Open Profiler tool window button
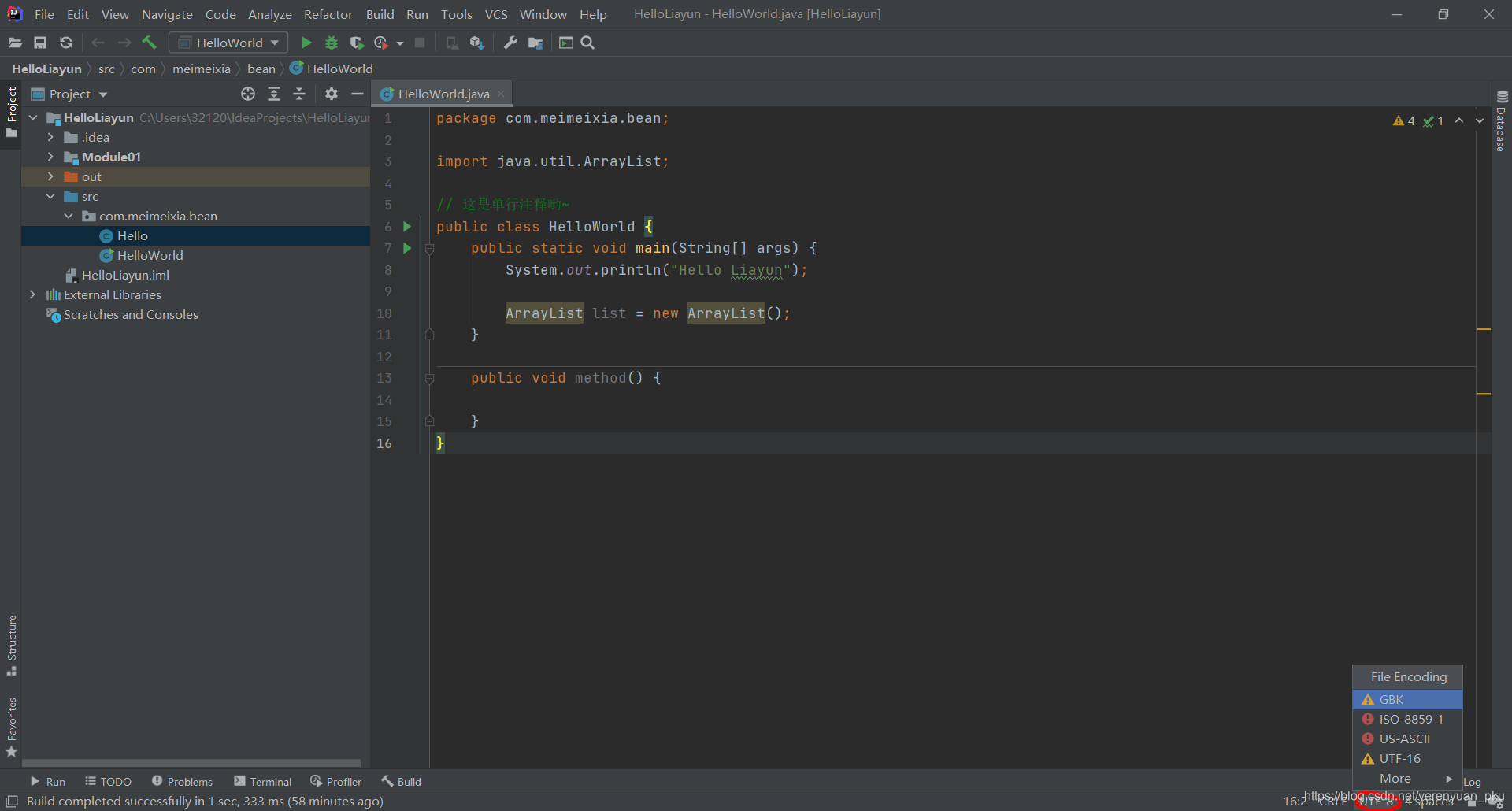Image resolution: width=1512 pixels, height=811 pixels. point(336,781)
